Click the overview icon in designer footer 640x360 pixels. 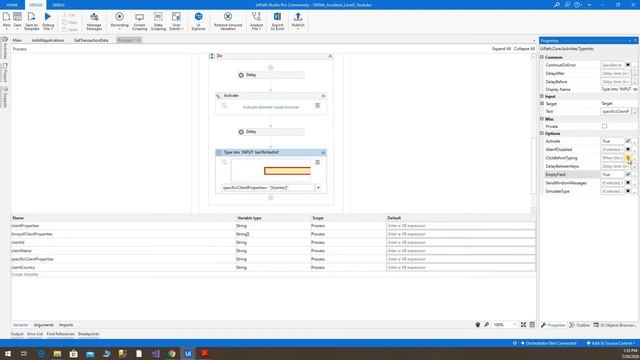click(x=532, y=325)
